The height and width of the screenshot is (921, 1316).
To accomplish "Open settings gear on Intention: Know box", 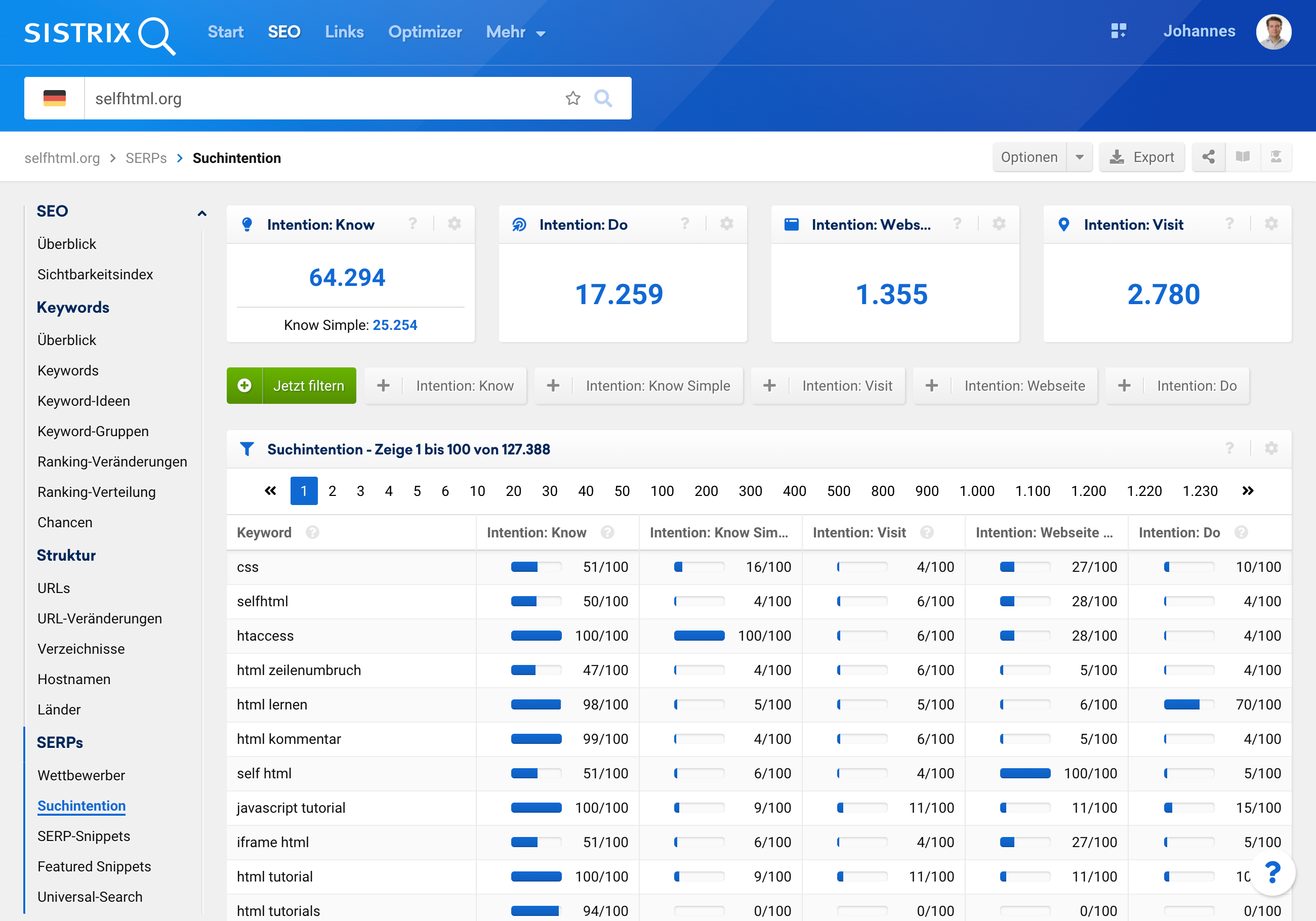I will [x=455, y=224].
